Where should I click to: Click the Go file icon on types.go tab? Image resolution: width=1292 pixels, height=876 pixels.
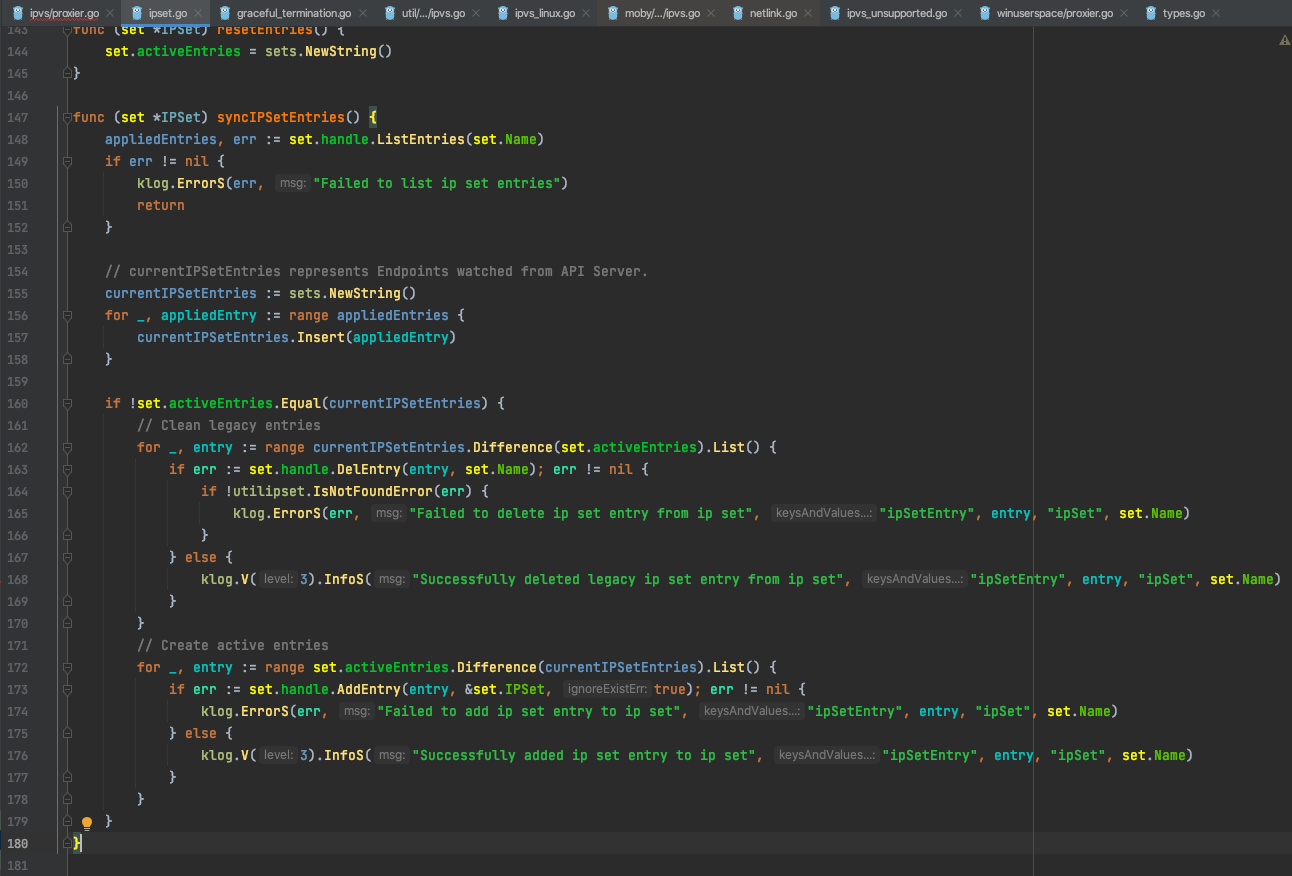point(1151,13)
